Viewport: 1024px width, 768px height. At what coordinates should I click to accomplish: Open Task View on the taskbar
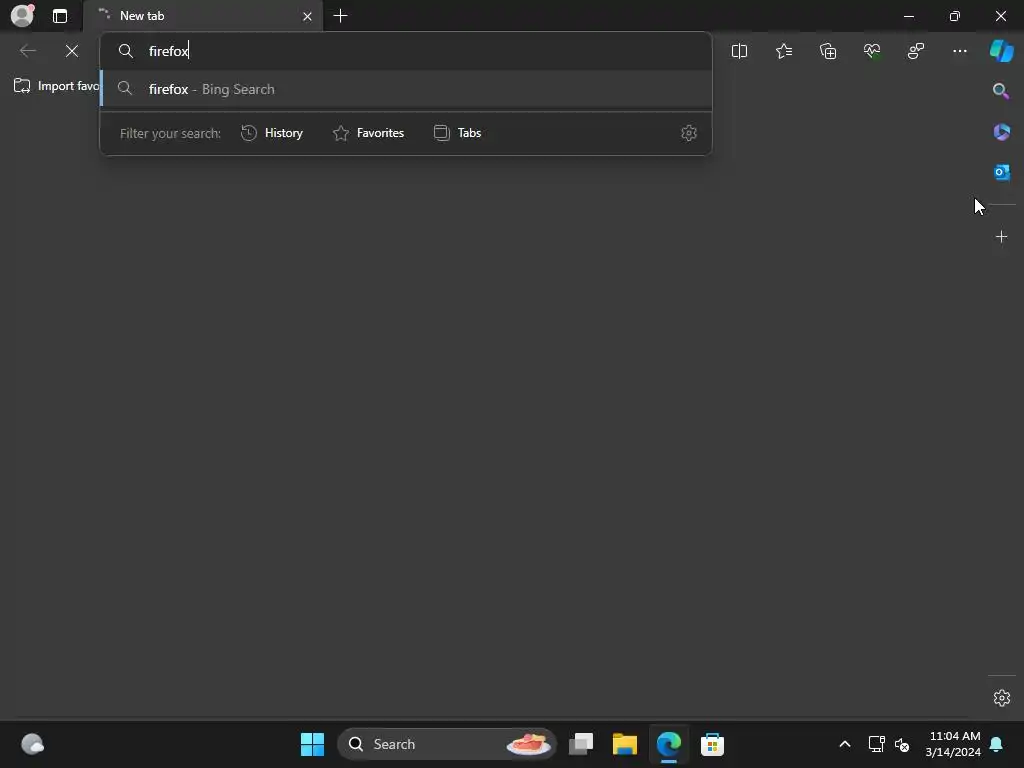[x=581, y=744]
